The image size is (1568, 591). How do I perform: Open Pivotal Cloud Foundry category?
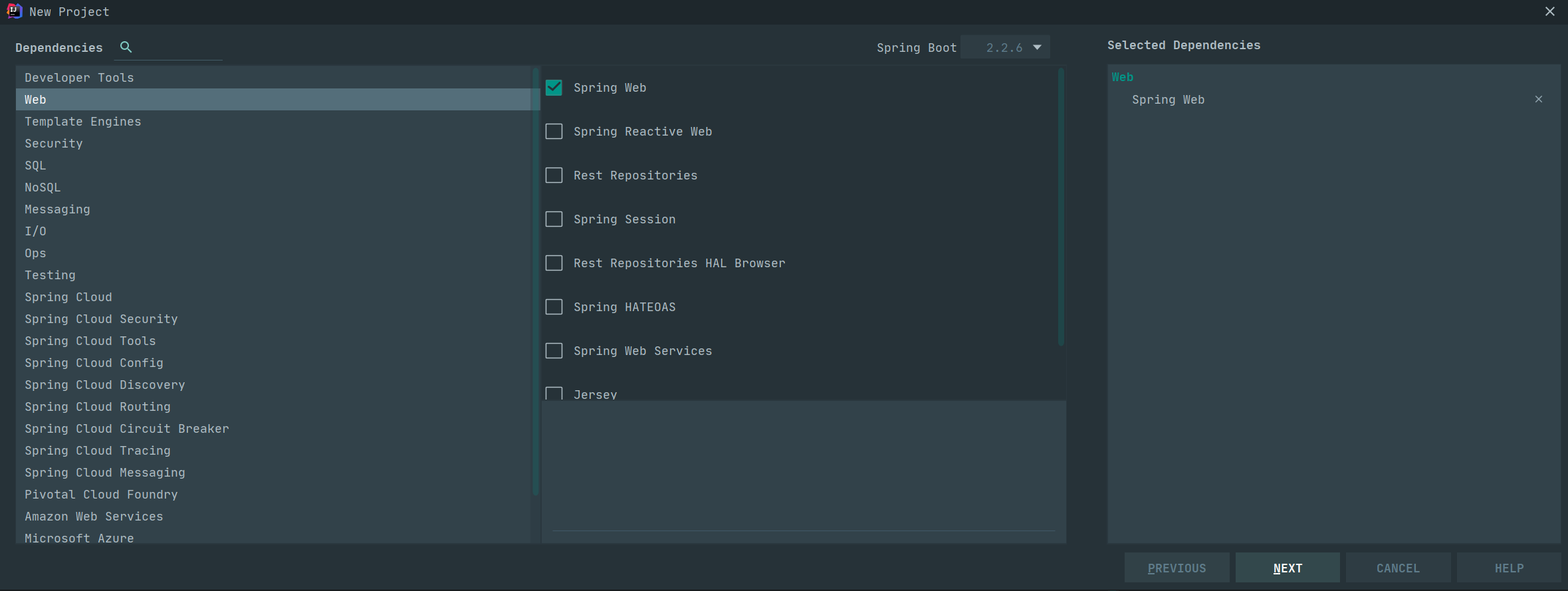pos(274,495)
